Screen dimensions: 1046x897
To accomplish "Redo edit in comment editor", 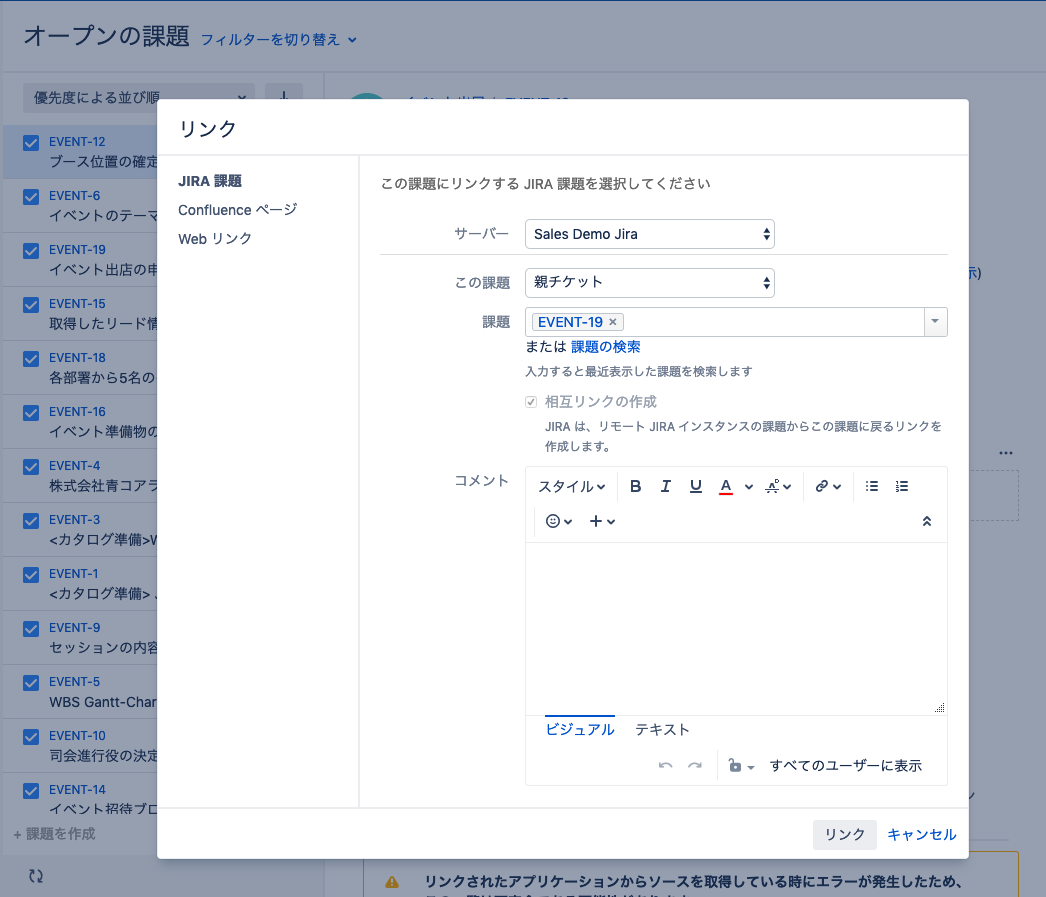I will tap(695, 765).
